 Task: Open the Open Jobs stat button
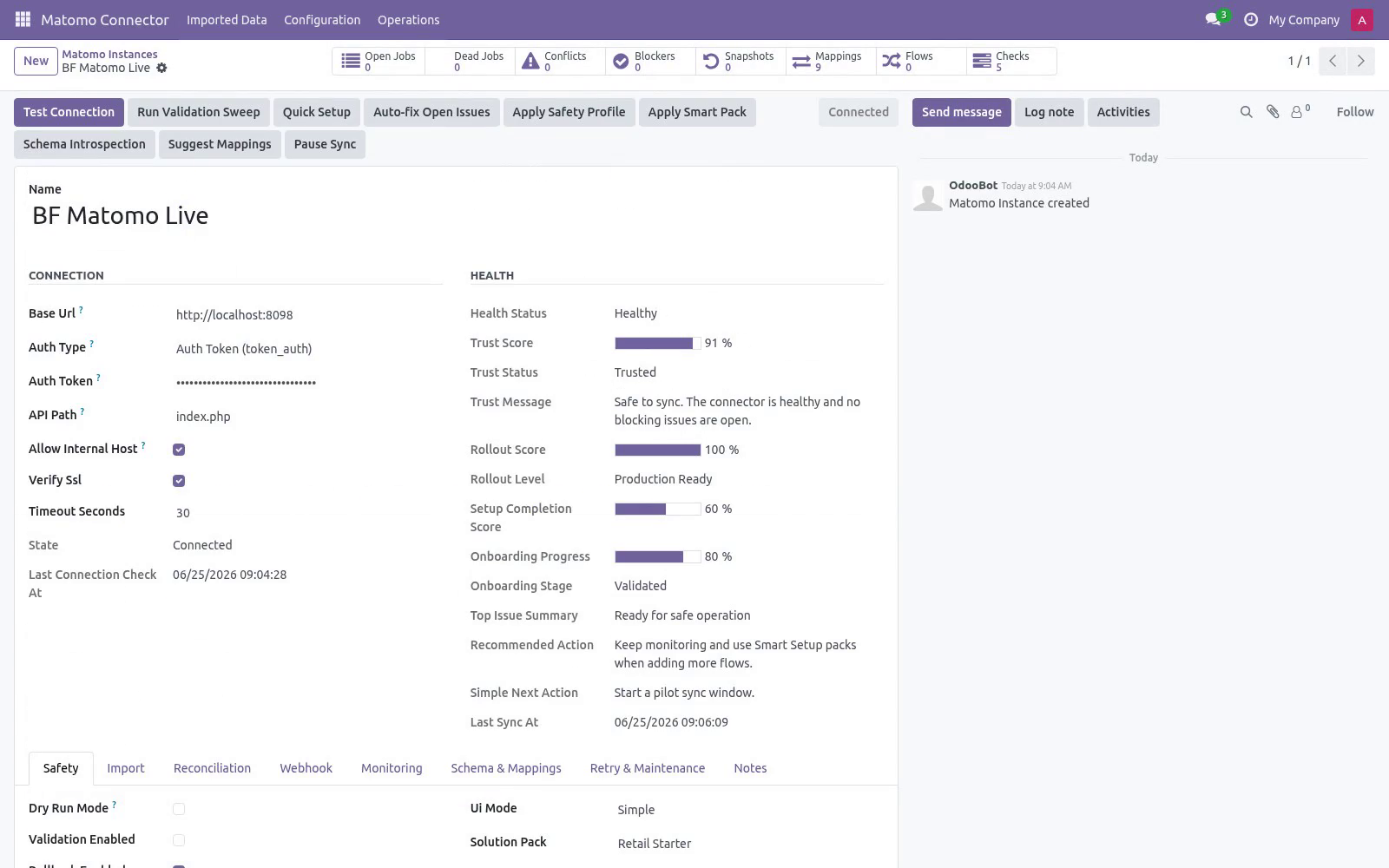(379, 61)
